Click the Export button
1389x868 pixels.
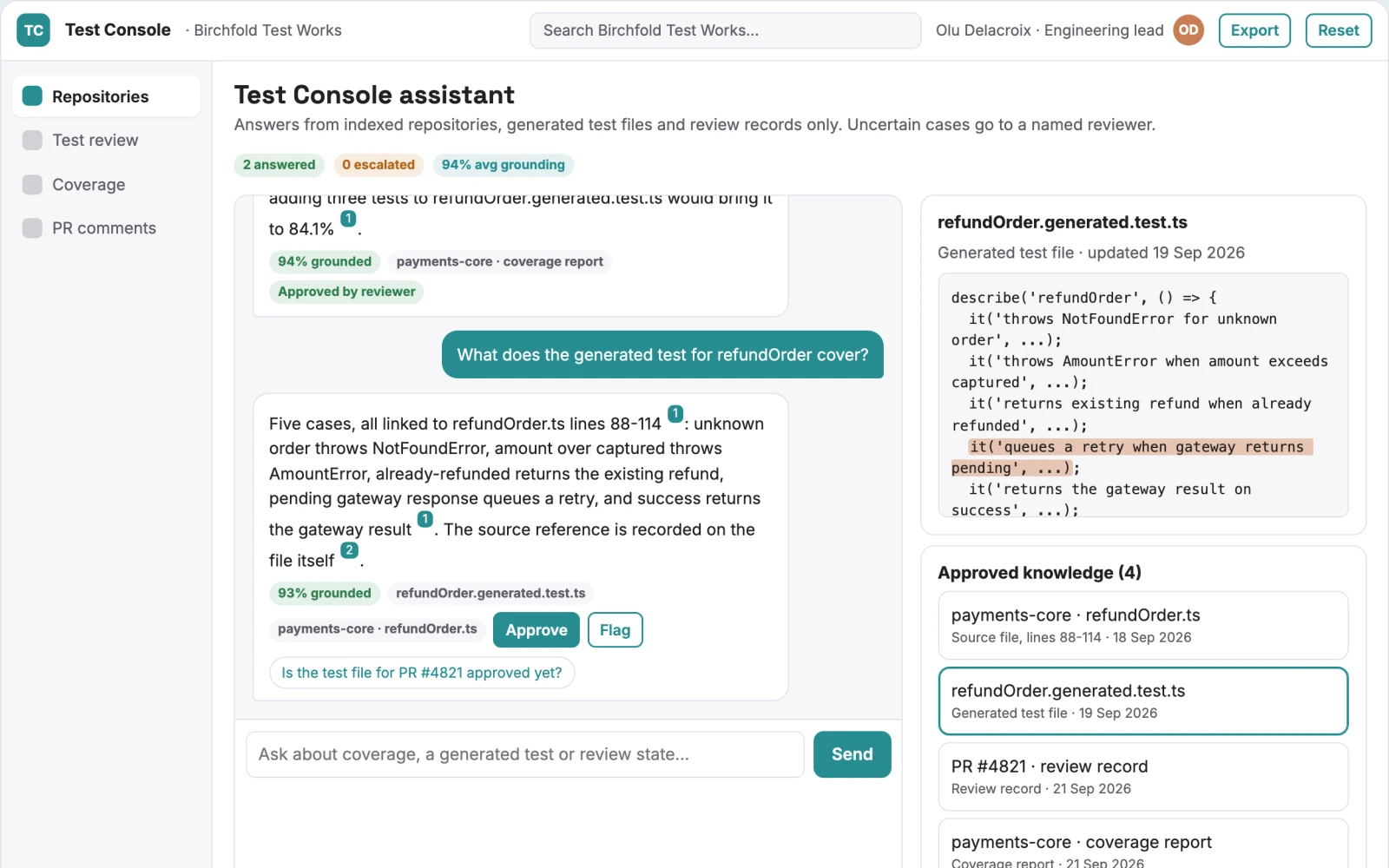[x=1254, y=30]
